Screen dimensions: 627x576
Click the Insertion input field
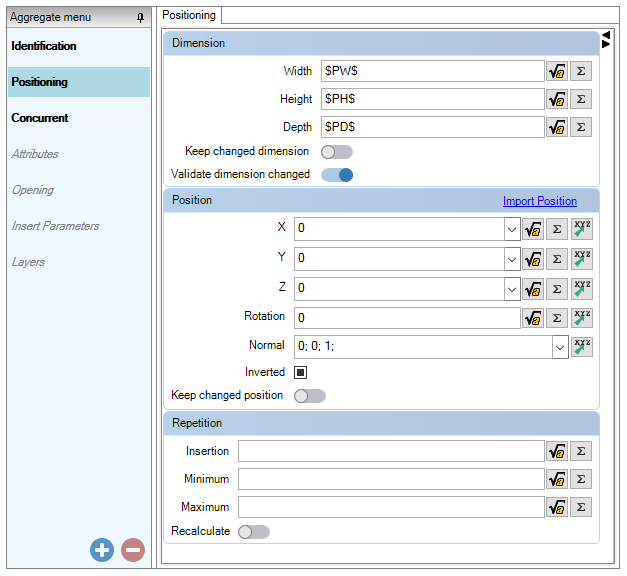tap(391, 451)
